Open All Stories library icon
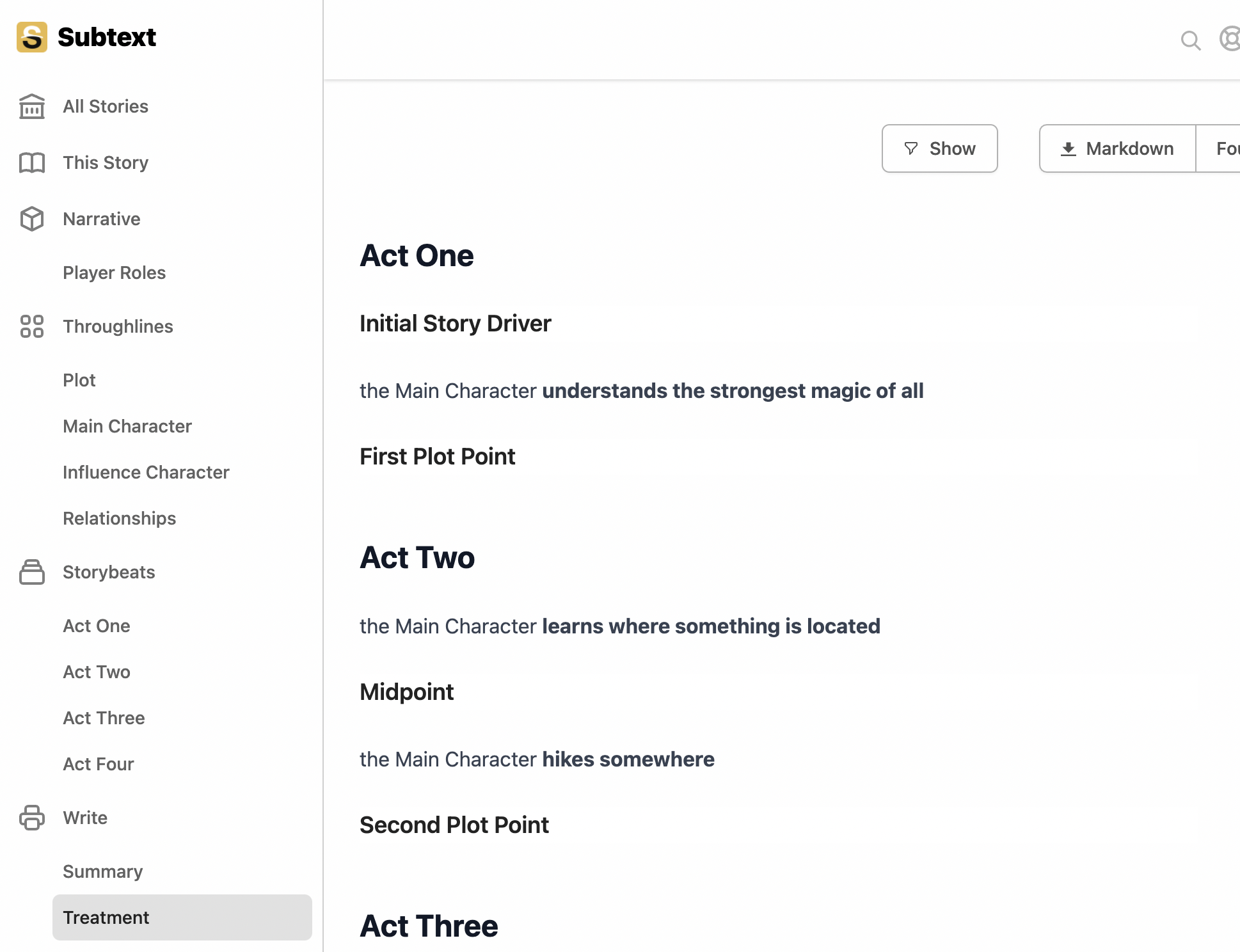 tap(32, 106)
